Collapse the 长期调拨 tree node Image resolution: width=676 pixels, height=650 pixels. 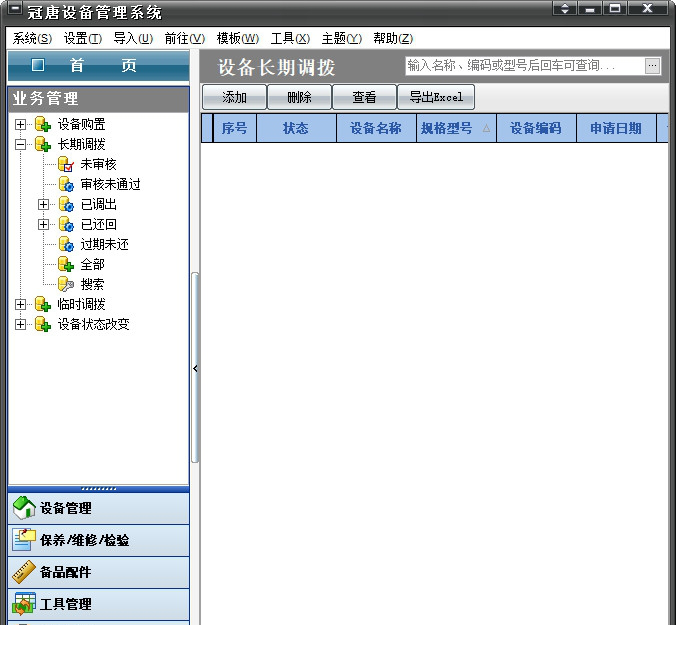point(21,144)
